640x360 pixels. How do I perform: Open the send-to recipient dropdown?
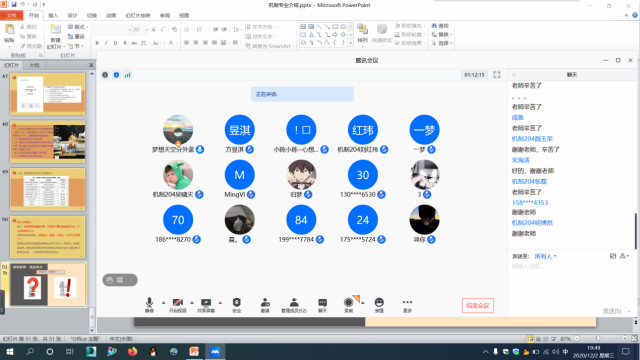(x=546, y=256)
